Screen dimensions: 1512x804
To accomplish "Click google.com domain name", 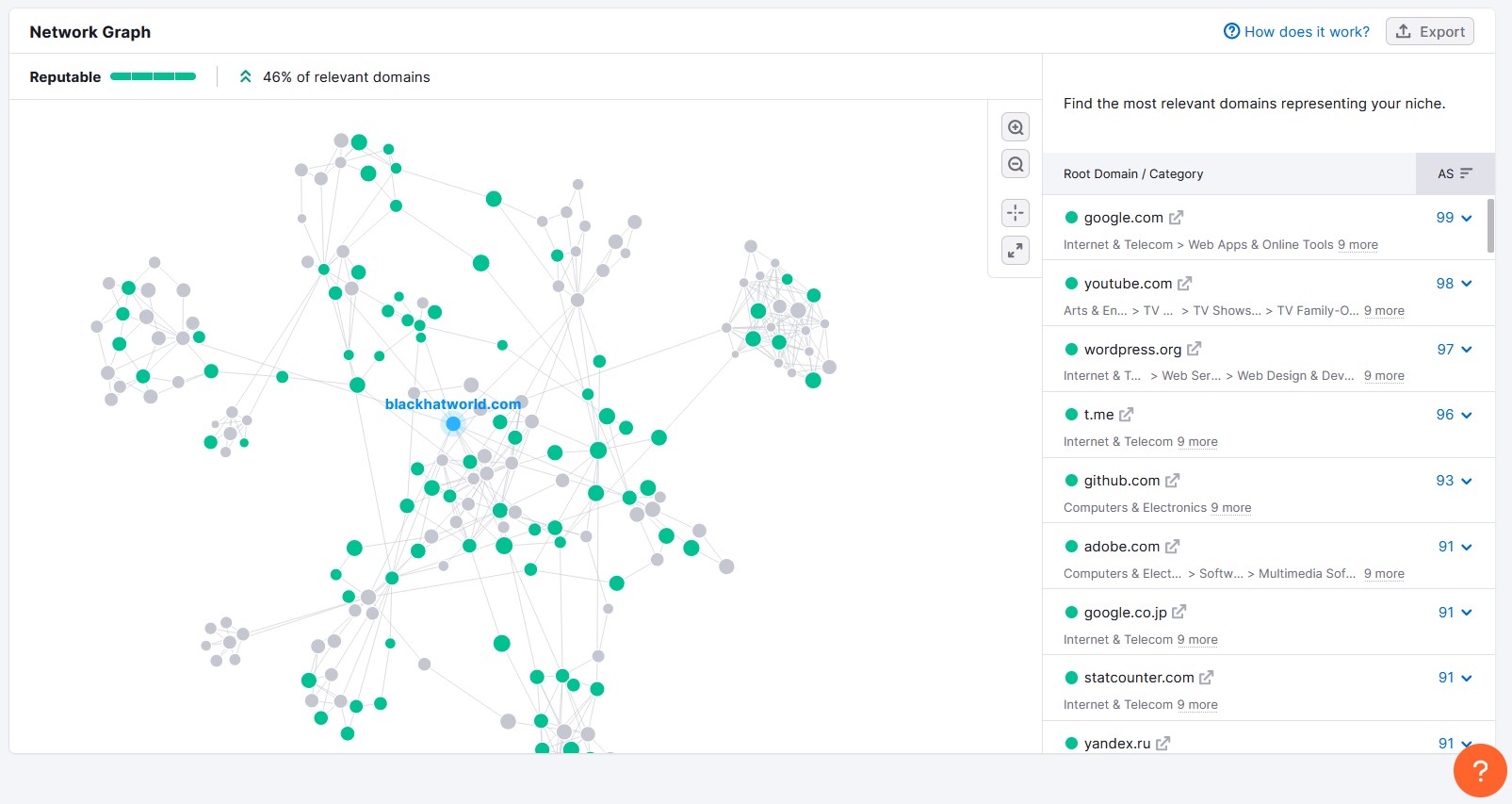I will tap(1123, 218).
